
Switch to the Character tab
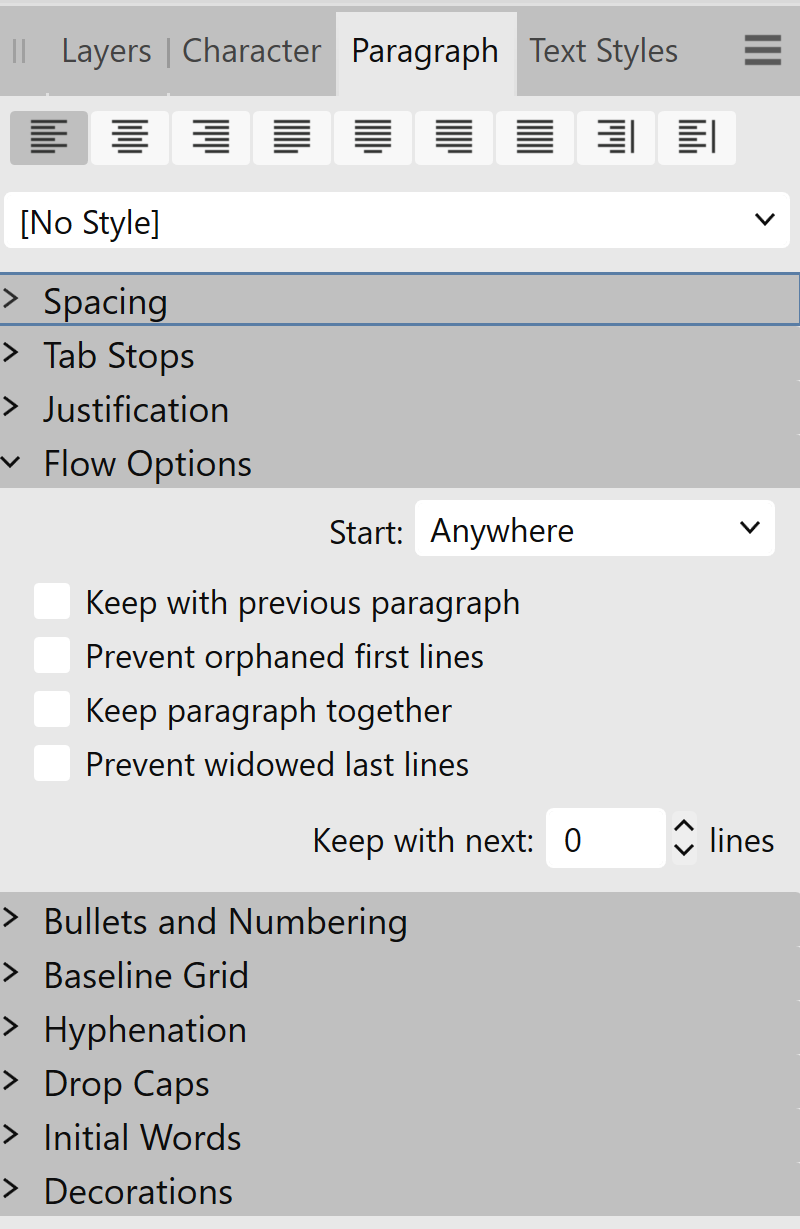pyautogui.click(x=251, y=50)
